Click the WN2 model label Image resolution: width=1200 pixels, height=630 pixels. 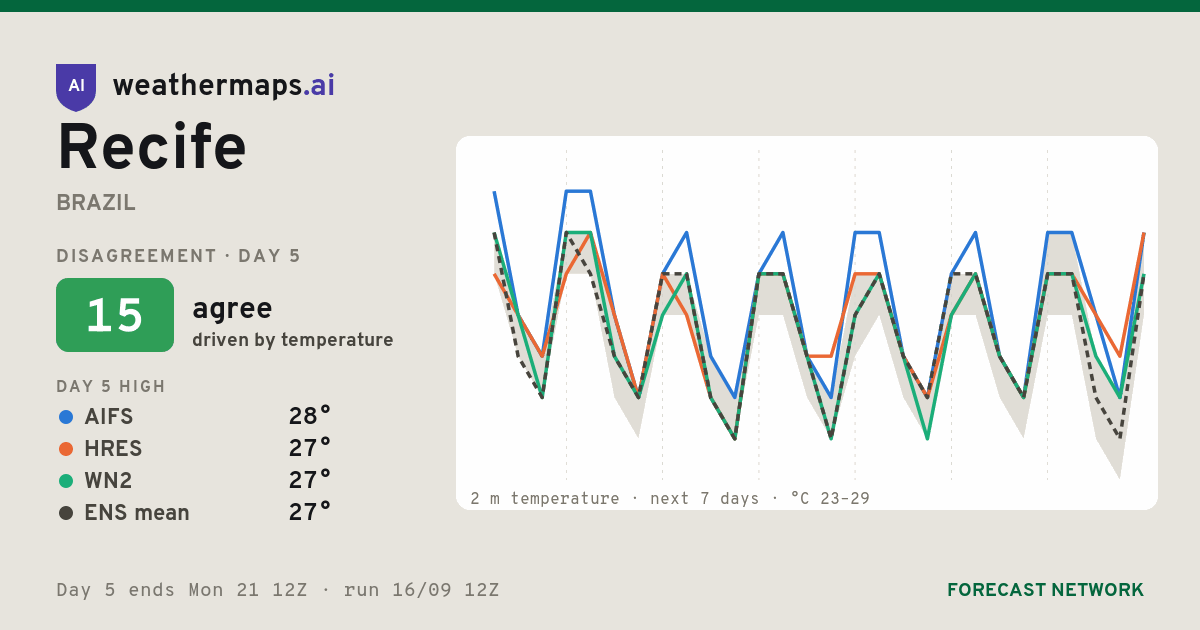[x=108, y=481]
